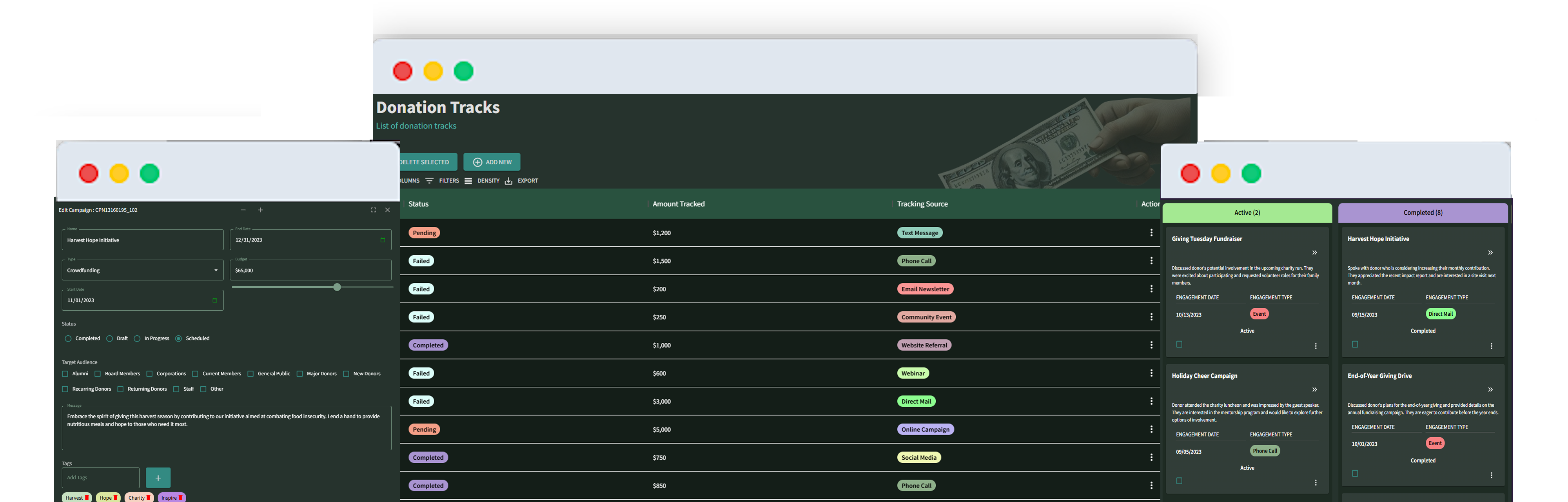Switch to the Active (2) tab
The image size is (1568, 502).
(x=1247, y=213)
